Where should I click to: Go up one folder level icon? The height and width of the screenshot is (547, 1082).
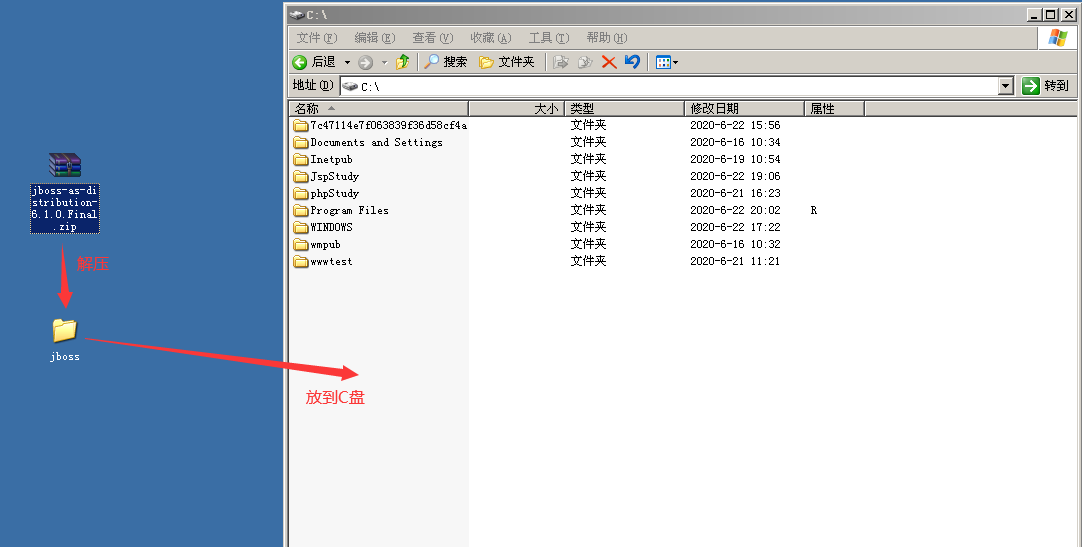[x=403, y=62]
